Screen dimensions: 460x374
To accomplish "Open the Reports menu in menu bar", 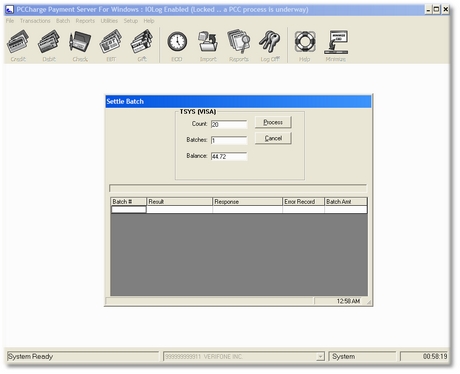I will pyautogui.click(x=85, y=21).
